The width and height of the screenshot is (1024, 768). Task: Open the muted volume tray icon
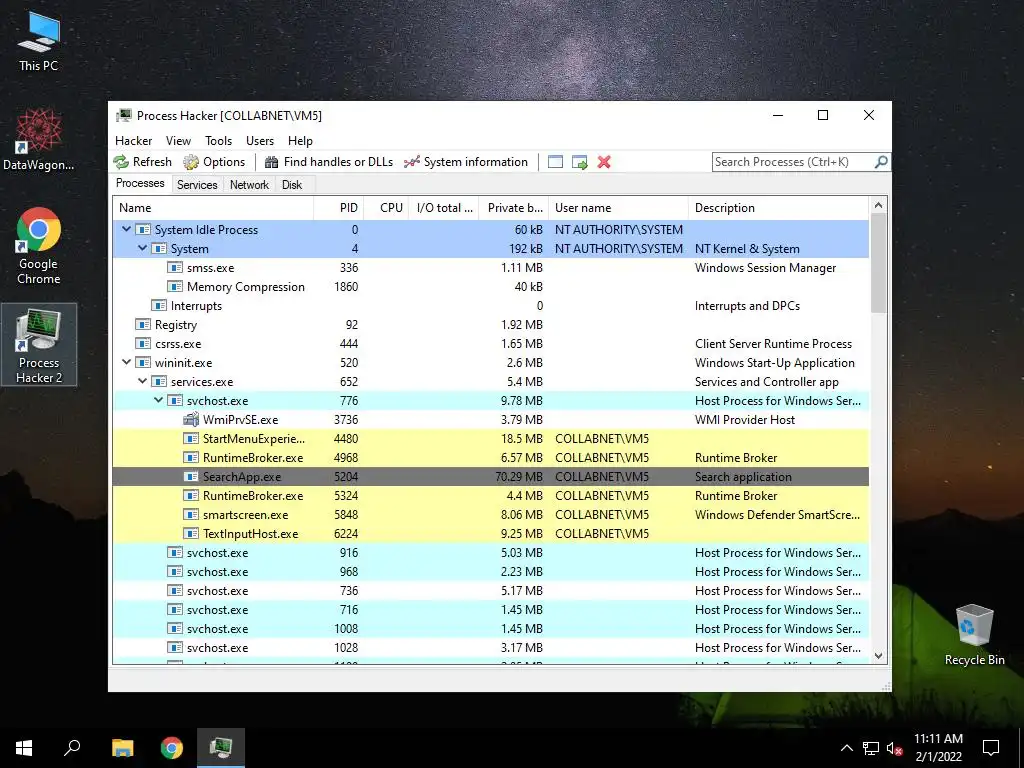[895, 748]
